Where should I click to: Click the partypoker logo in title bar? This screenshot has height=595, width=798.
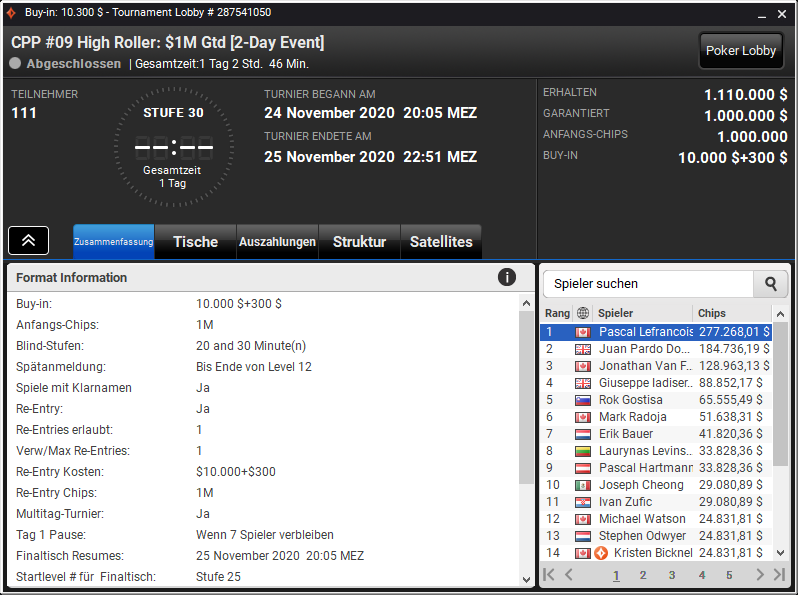[x=11, y=13]
